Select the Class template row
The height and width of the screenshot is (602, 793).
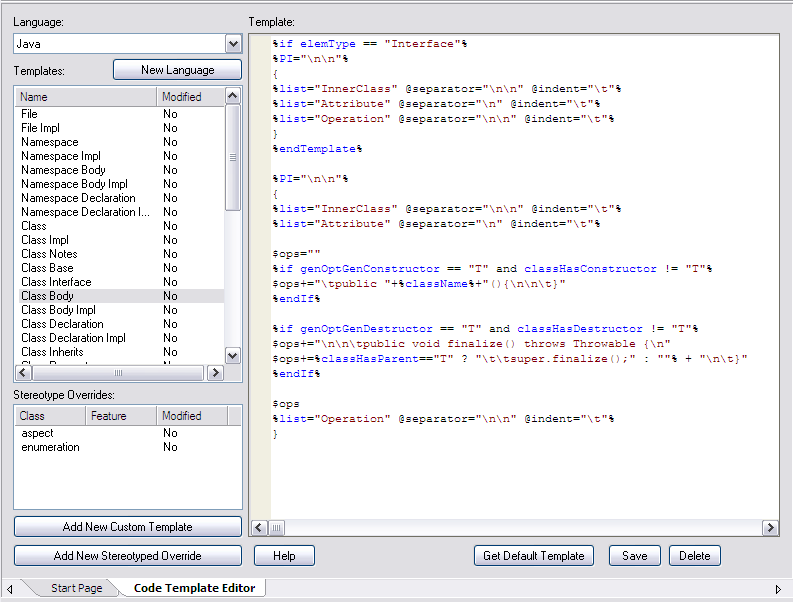click(x=120, y=226)
